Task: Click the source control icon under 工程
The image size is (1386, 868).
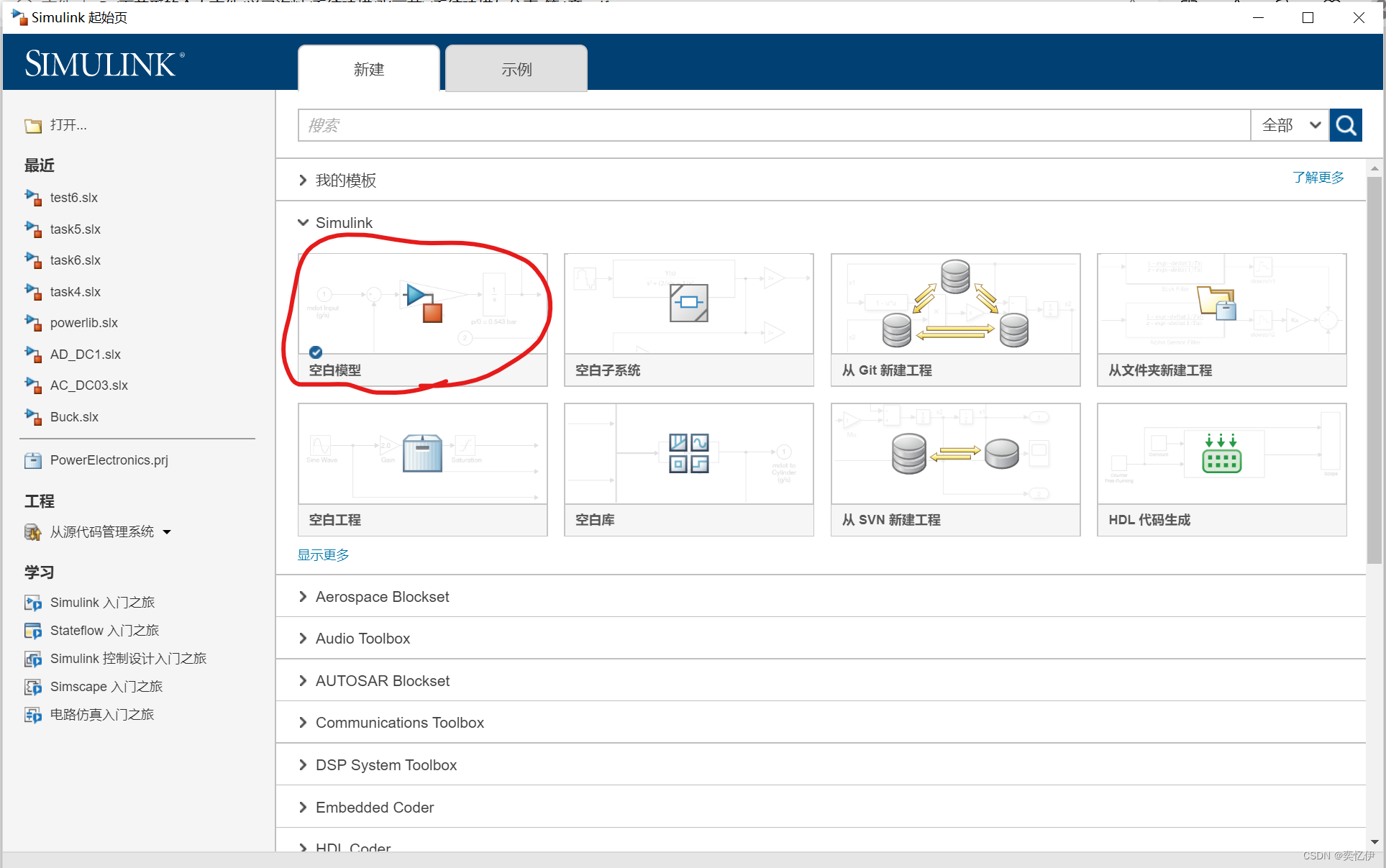Action: pos(33,532)
